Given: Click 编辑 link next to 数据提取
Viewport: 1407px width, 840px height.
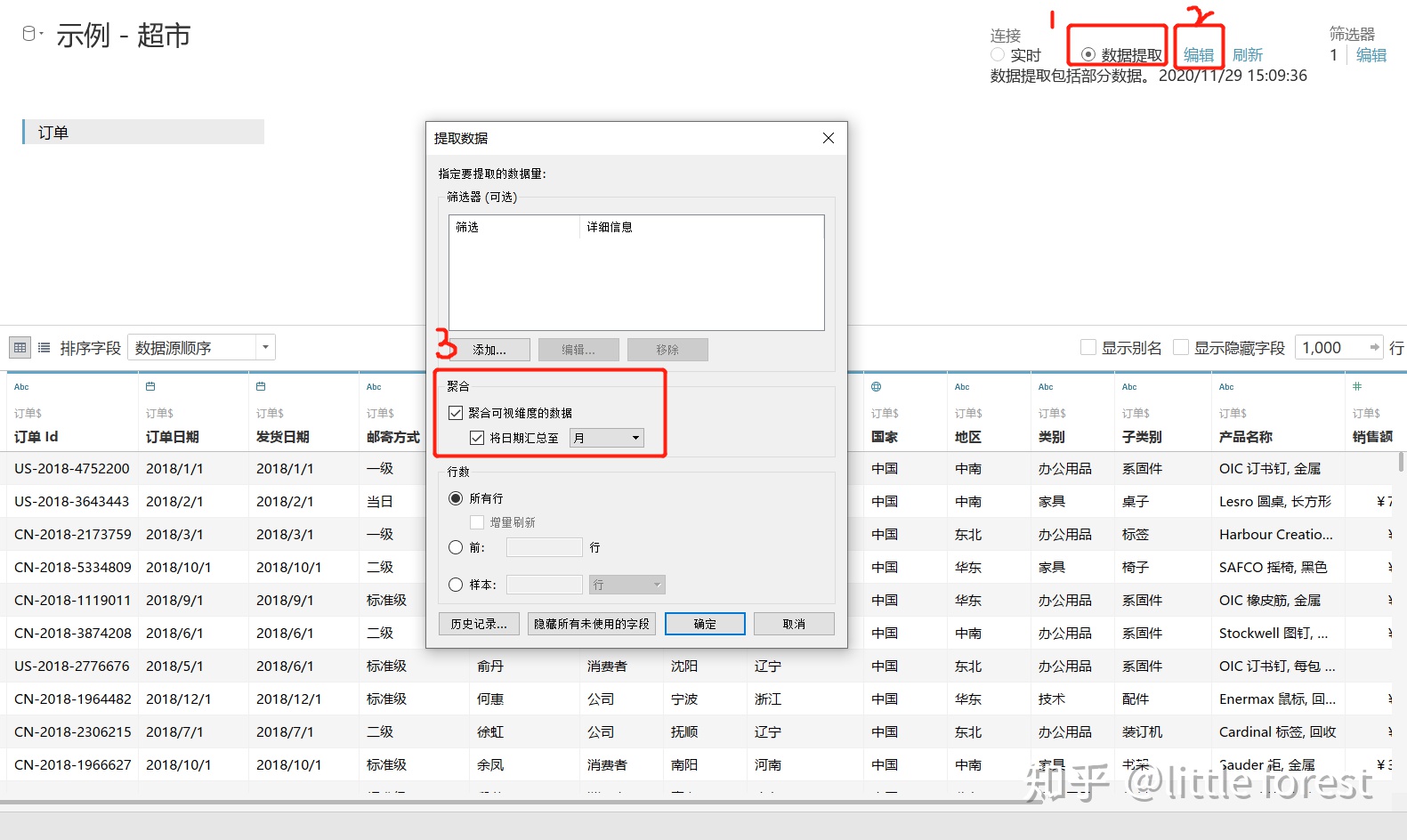Looking at the screenshot, I should click(x=1199, y=55).
